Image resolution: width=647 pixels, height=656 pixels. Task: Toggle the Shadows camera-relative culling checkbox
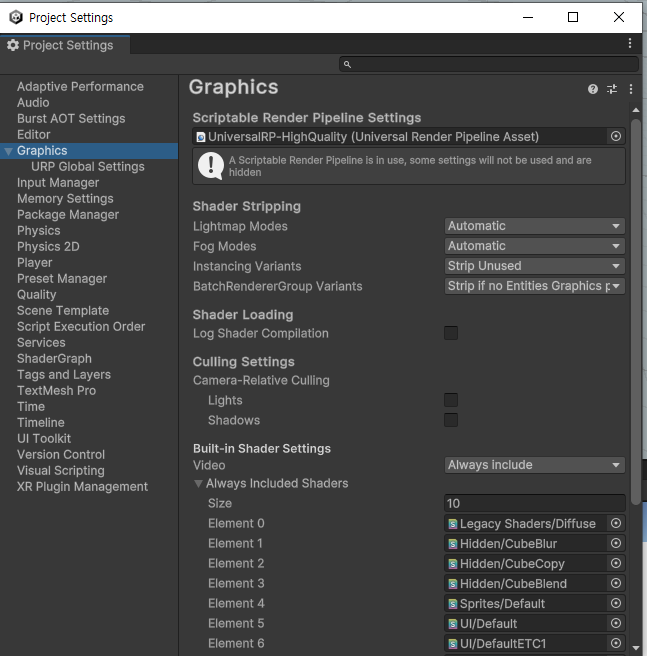coord(451,420)
